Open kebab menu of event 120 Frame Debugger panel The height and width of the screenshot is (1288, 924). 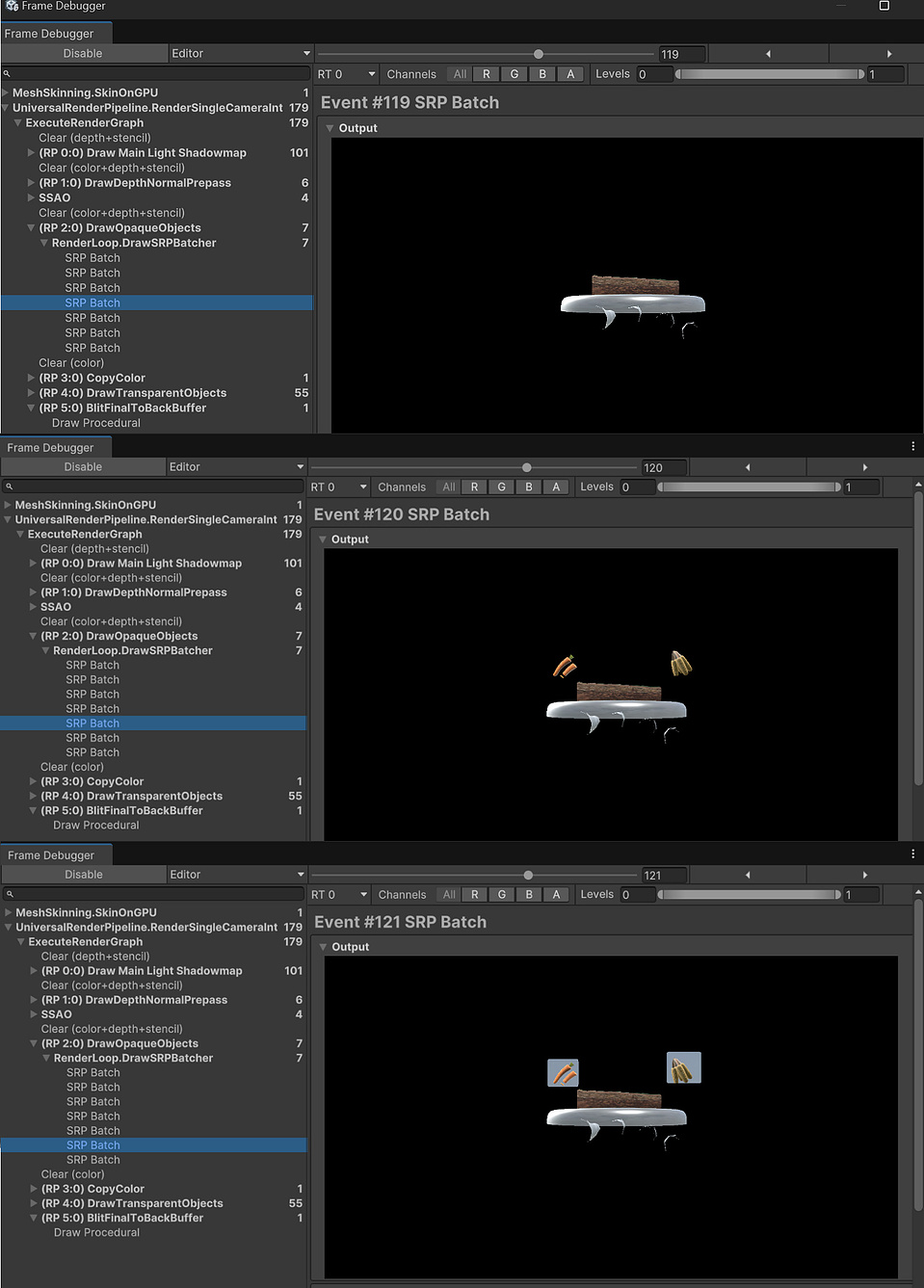pos(912,446)
